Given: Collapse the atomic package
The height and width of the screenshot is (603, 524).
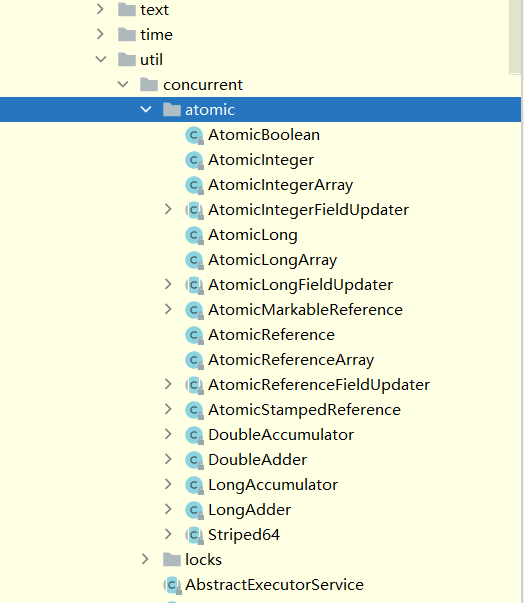Looking at the screenshot, I should click(x=146, y=109).
